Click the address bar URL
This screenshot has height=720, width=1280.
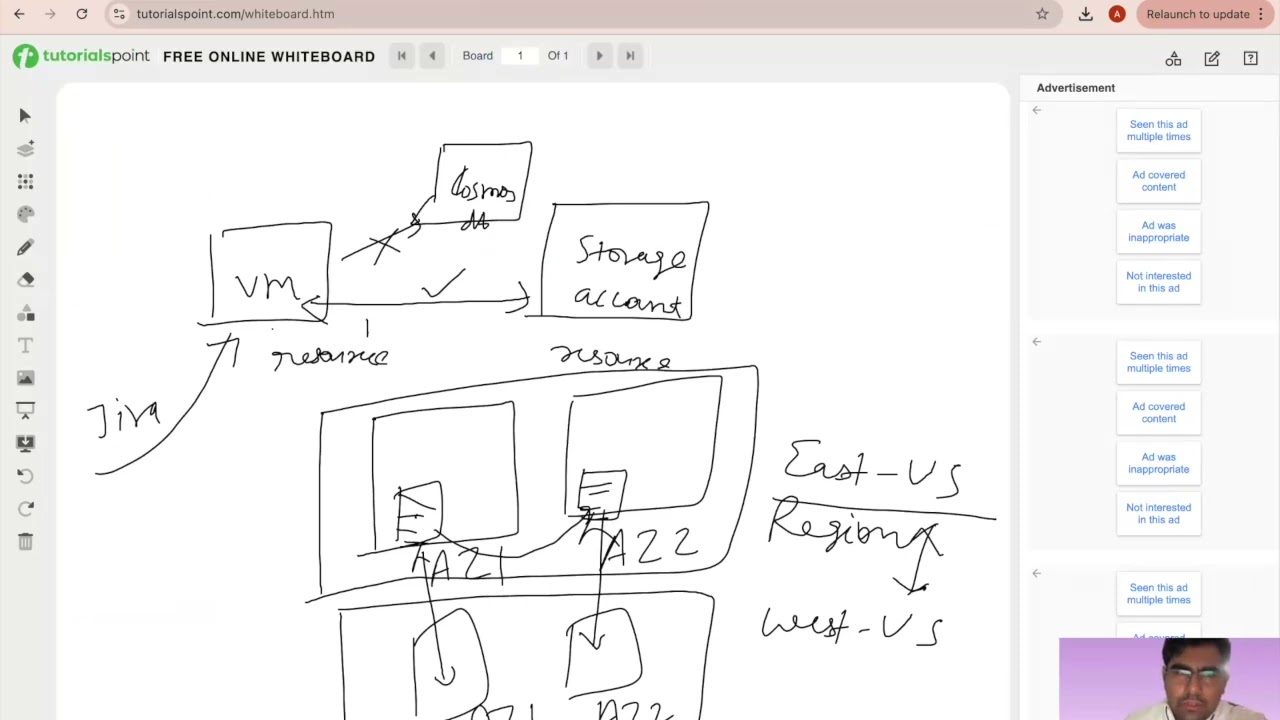point(235,14)
